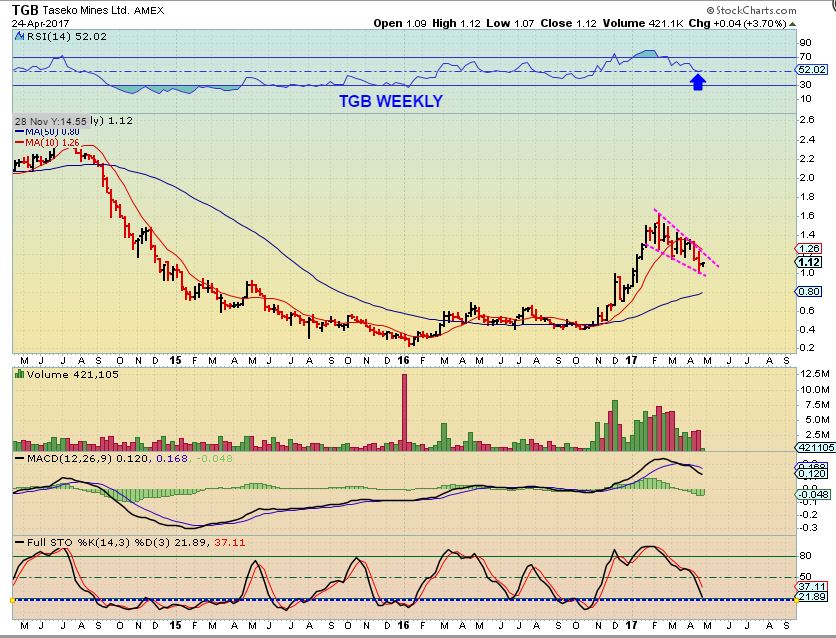Click the '17' year label on the bottom axis
This screenshot has width=836, height=638.
631,625
